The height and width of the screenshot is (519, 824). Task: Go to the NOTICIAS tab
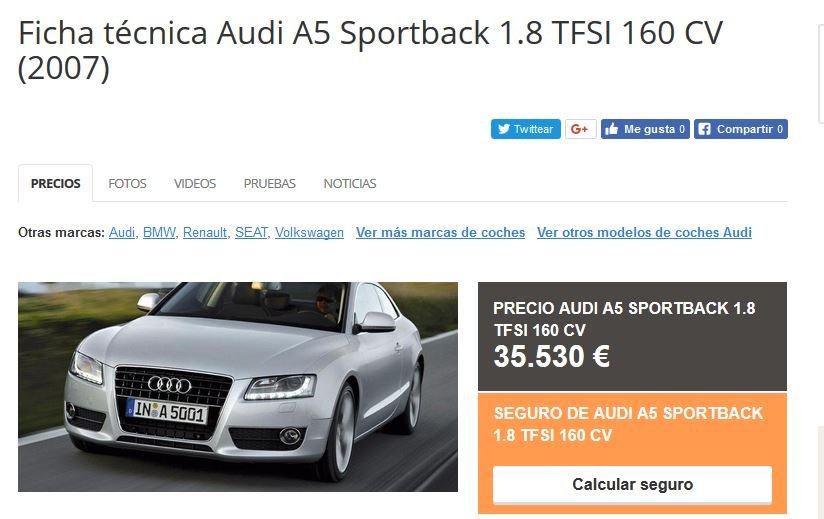click(350, 183)
